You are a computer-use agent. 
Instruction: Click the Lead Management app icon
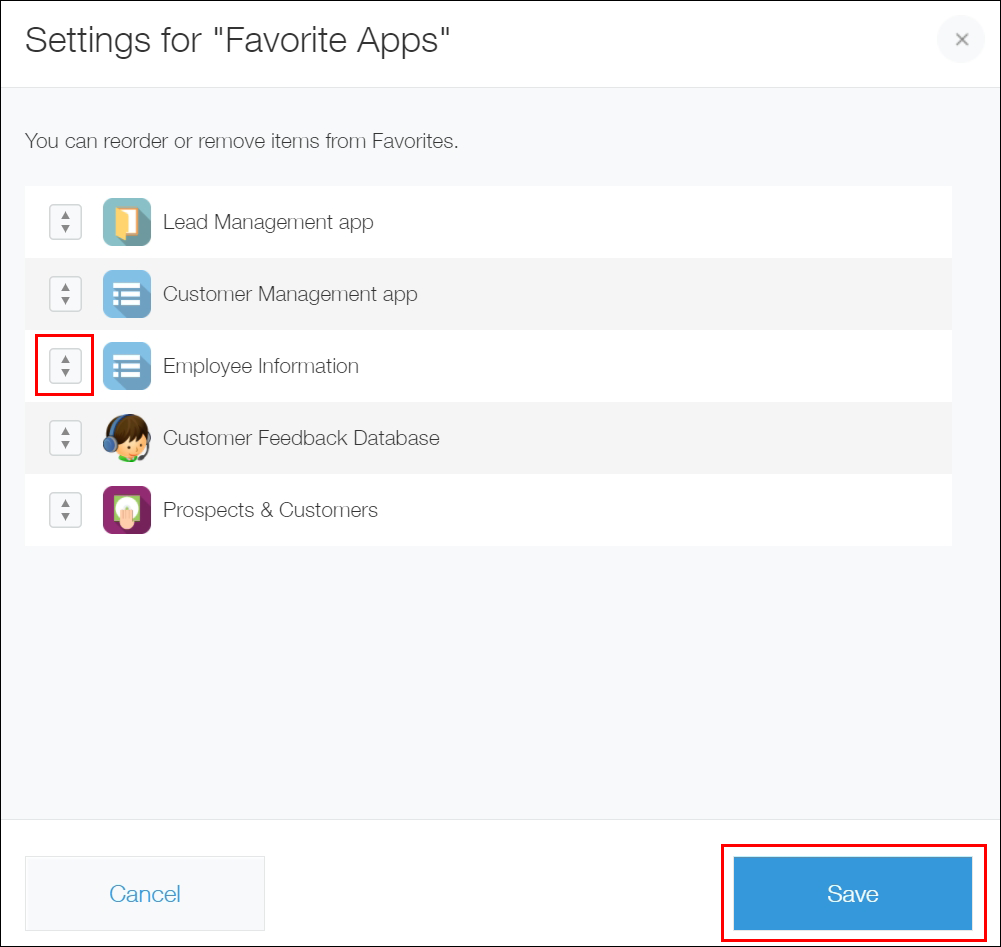pyautogui.click(x=126, y=222)
